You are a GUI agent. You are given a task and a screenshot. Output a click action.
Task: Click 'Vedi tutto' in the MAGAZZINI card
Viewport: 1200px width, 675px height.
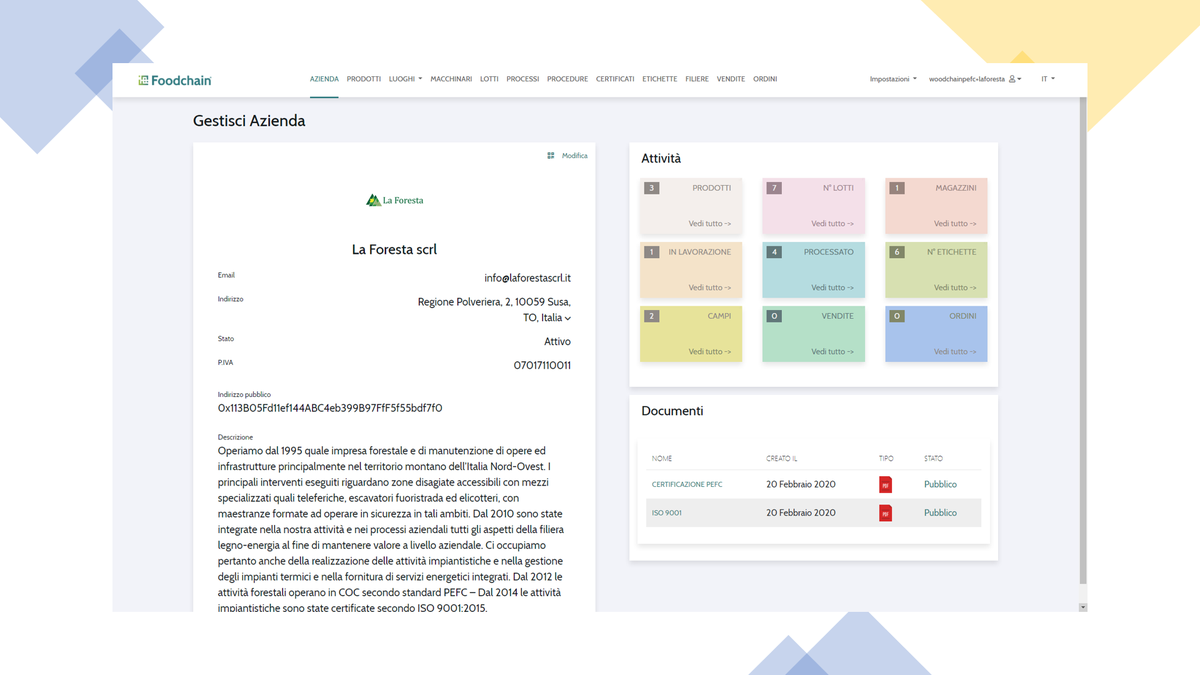(x=955, y=224)
